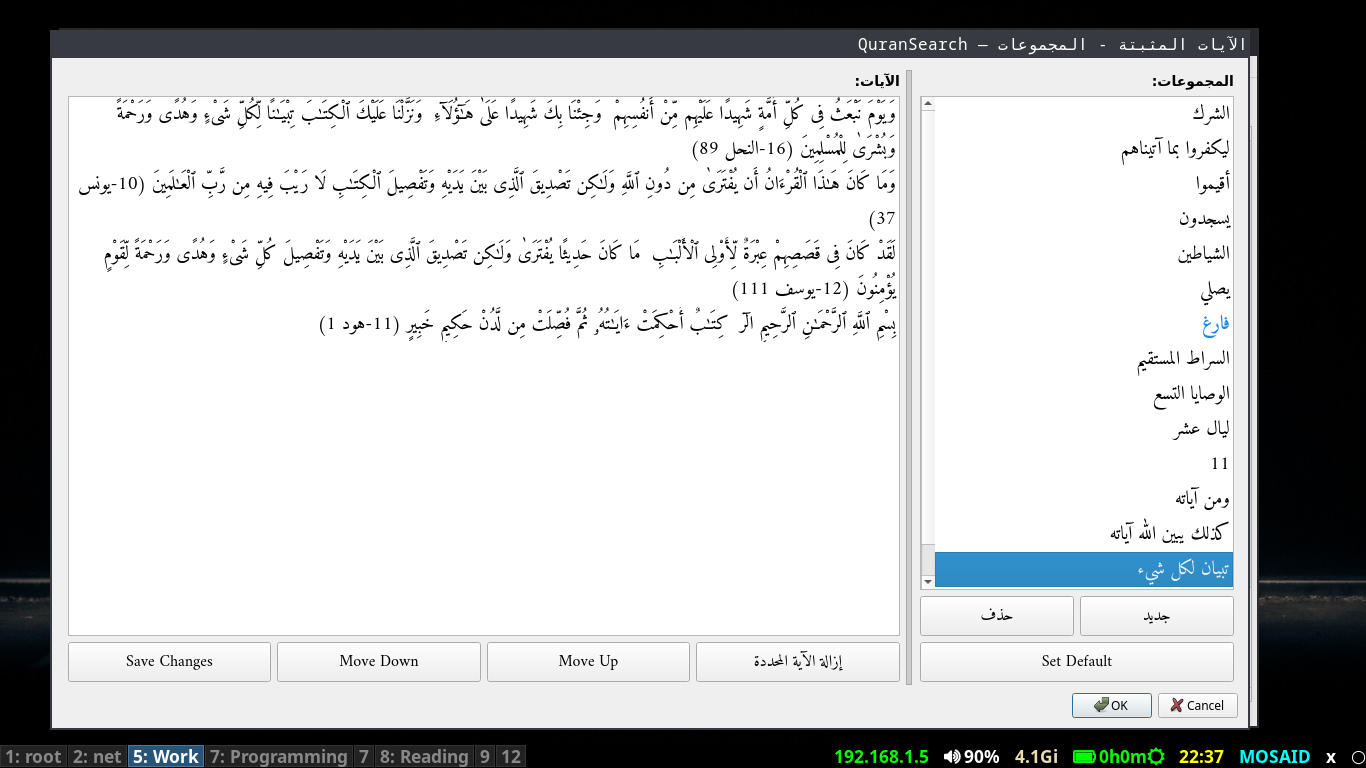
Task: Confirm the dialog with the OK button
Action: point(1111,705)
